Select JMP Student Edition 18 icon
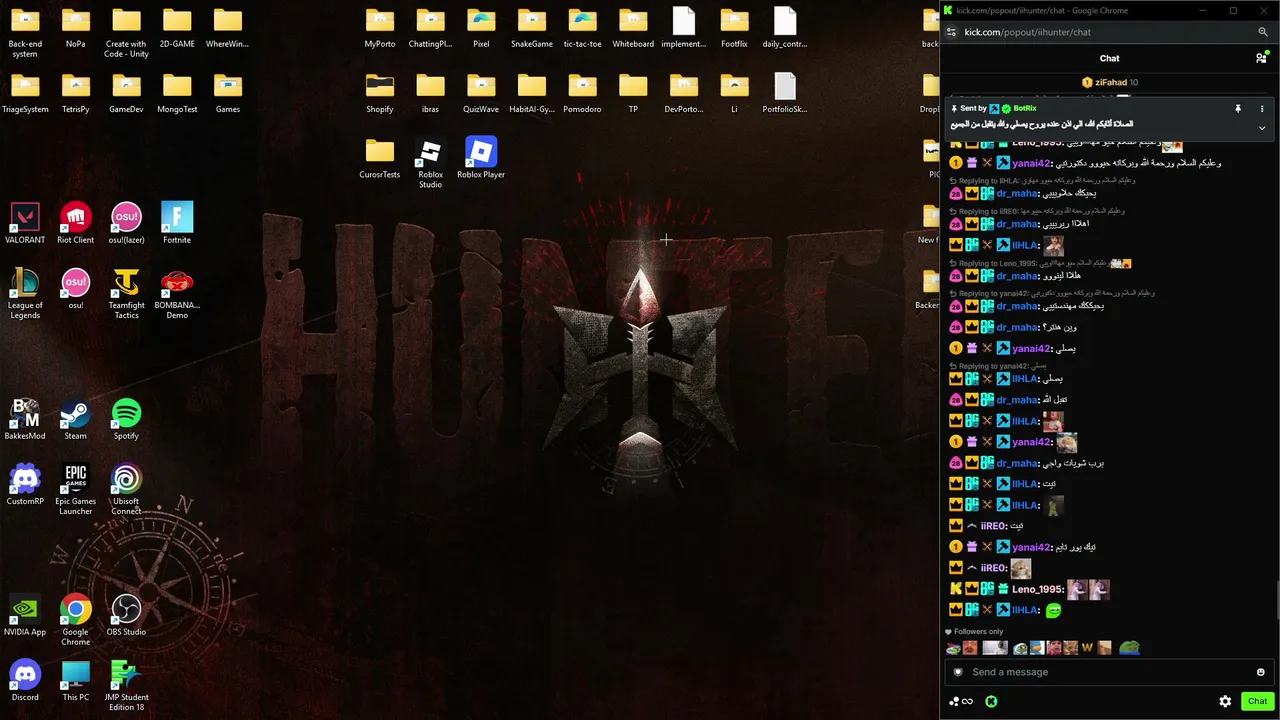The image size is (1280, 720). (x=126, y=685)
